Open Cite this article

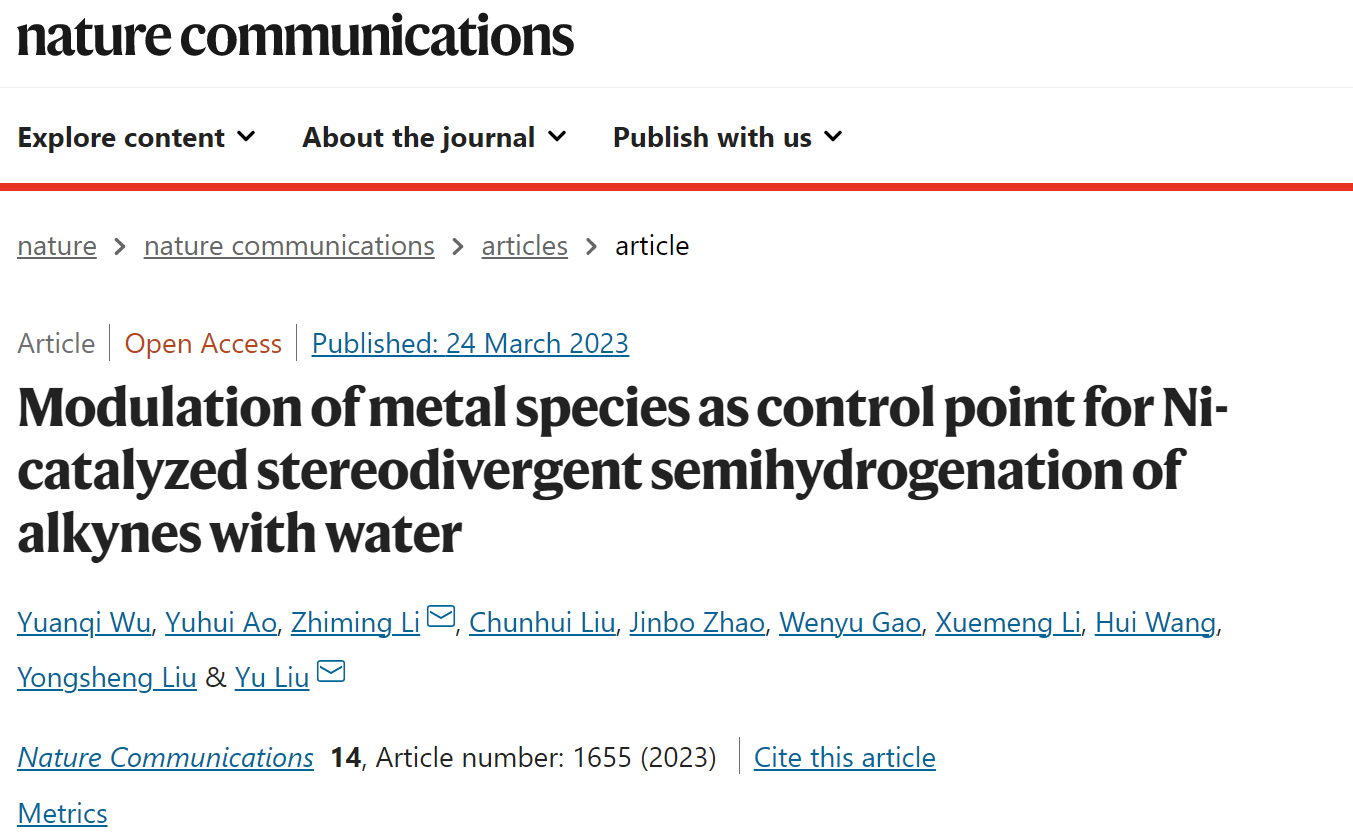(845, 758)
